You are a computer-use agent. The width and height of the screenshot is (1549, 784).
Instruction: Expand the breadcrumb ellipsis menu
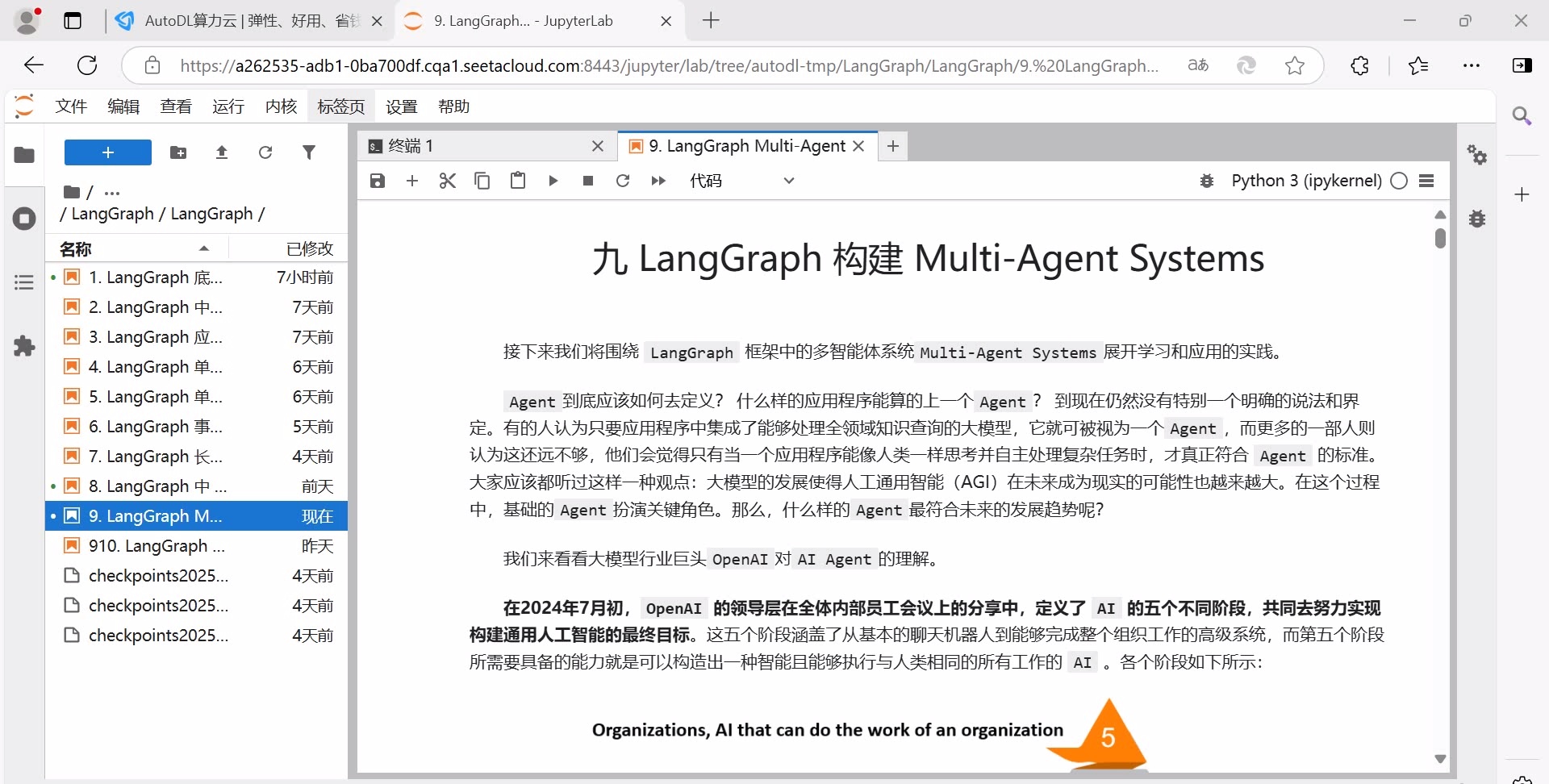pyautogui.click(x=112, y=193)
